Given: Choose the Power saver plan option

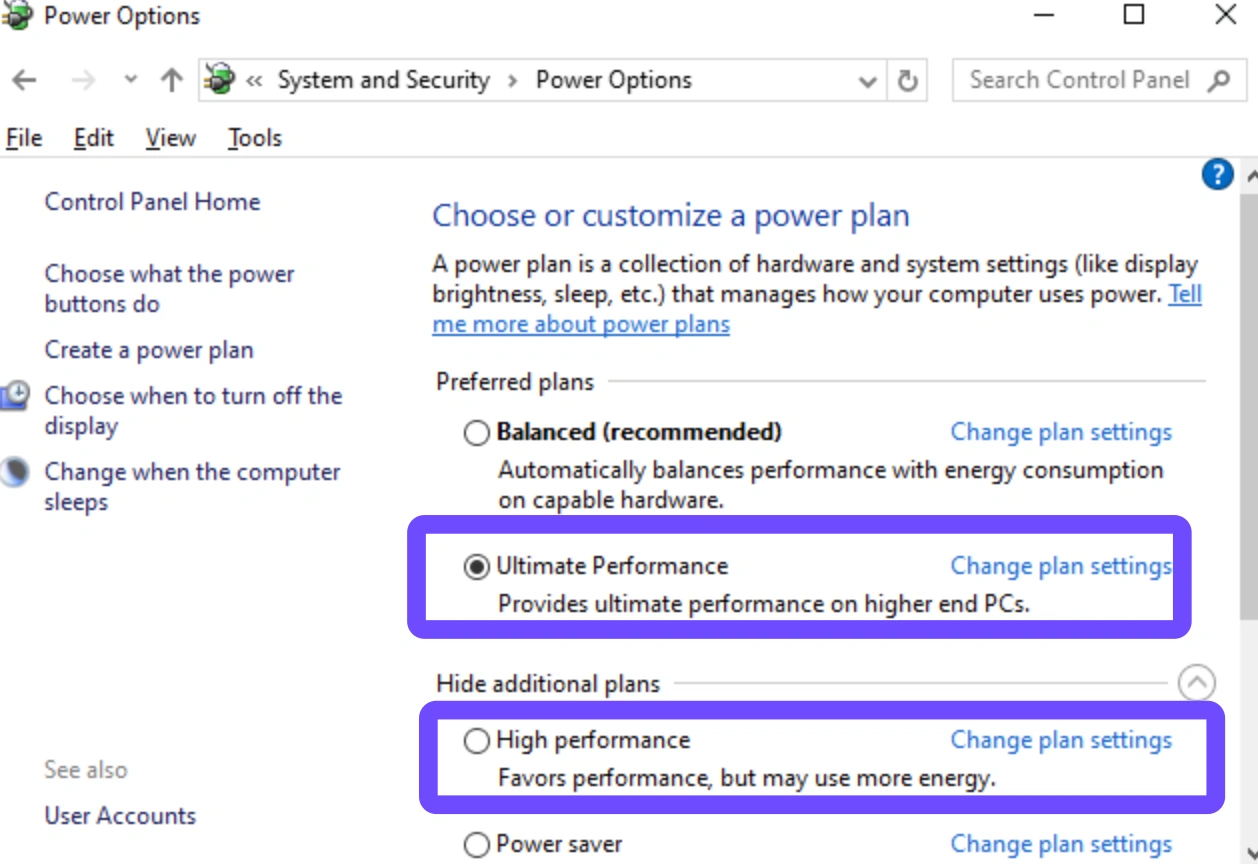Looking at the screenshot, I should click(476, 844).
